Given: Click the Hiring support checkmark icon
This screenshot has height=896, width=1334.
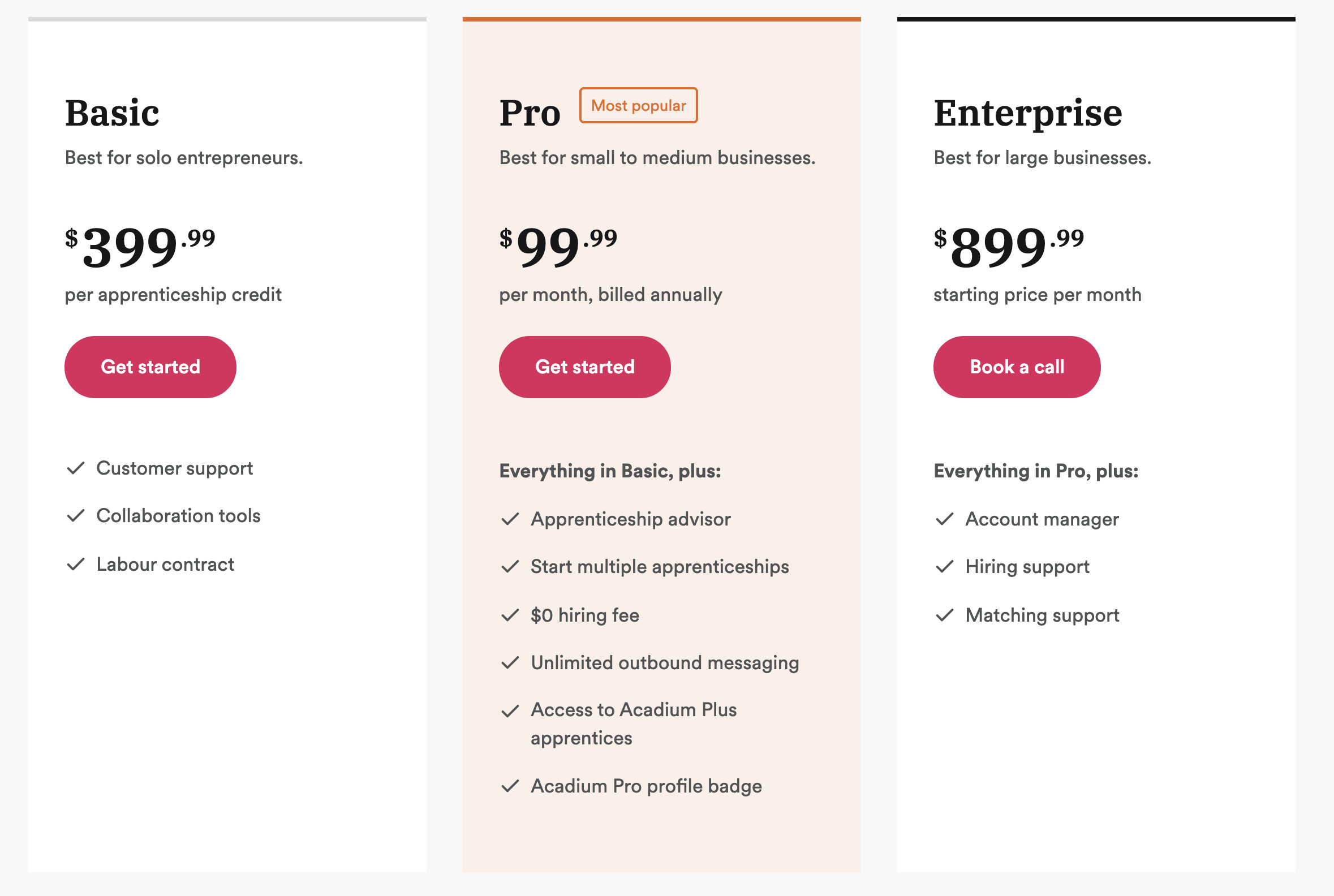Looking at the screenshot, I should point(945,567).
